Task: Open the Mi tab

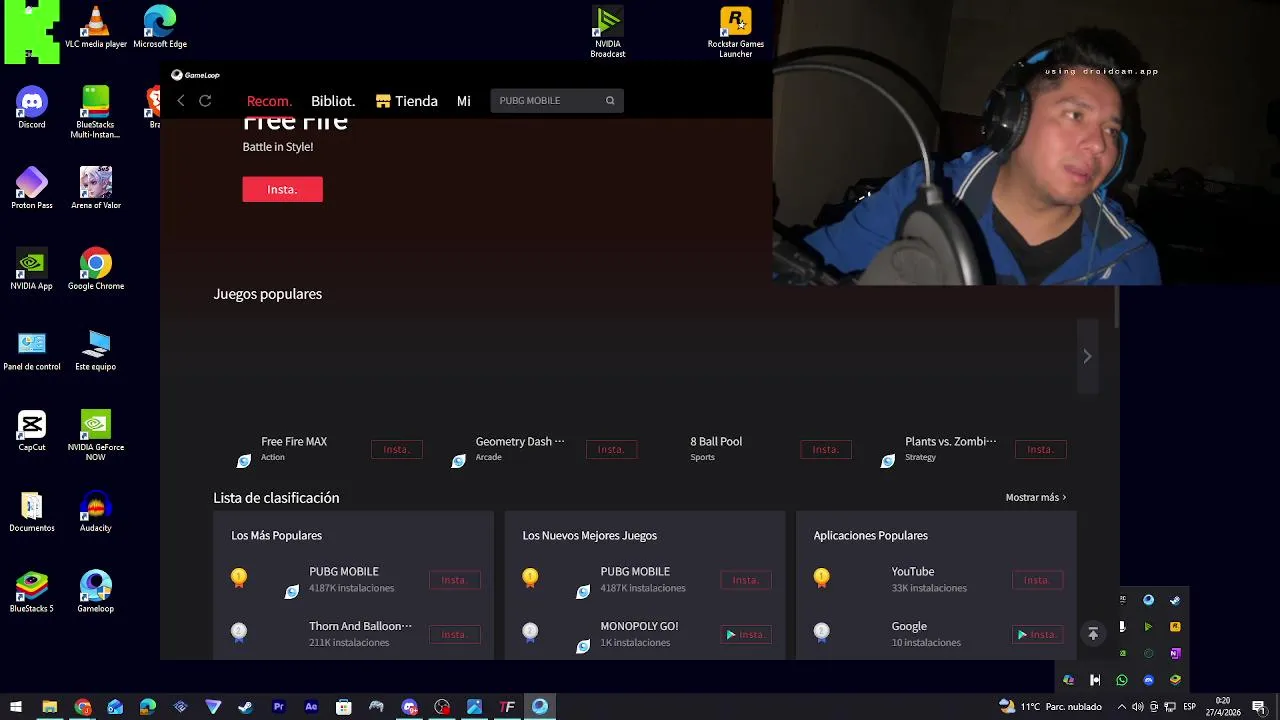Action: (x=464, y=101)
